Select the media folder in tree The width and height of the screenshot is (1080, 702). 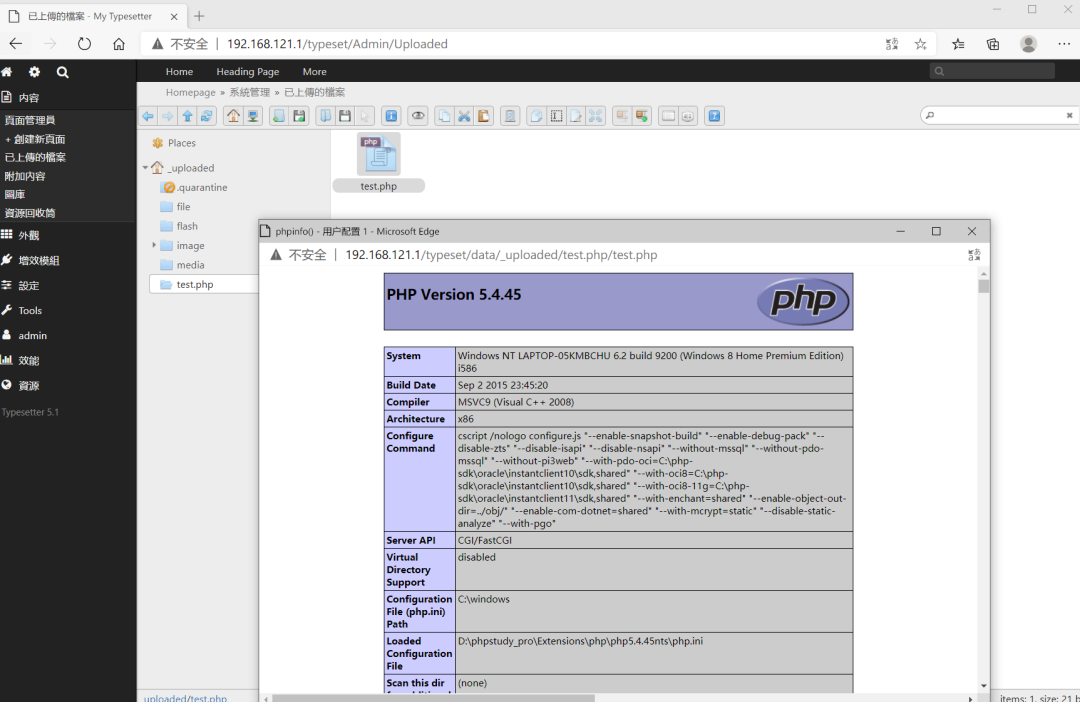[182, 265]
